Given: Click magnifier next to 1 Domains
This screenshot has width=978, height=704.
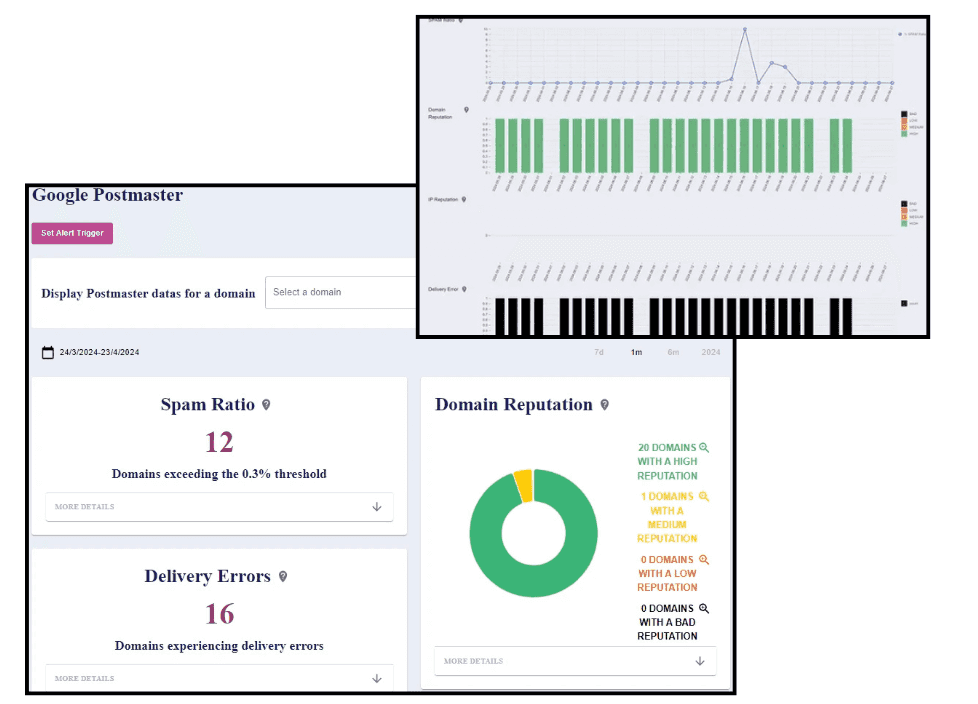Looking at the screenshot, I should (704, 496).
